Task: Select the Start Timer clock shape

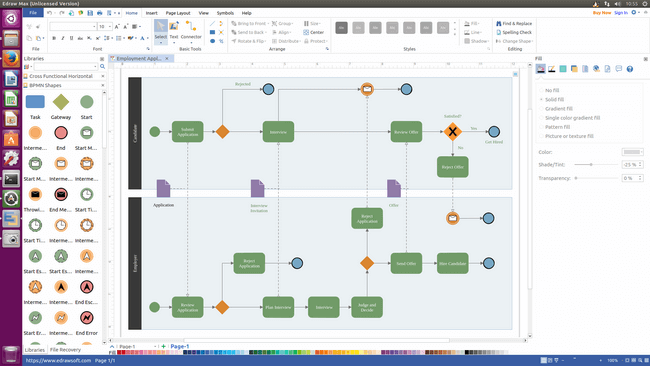Action: pyautogui.click(x=87, y=194)
